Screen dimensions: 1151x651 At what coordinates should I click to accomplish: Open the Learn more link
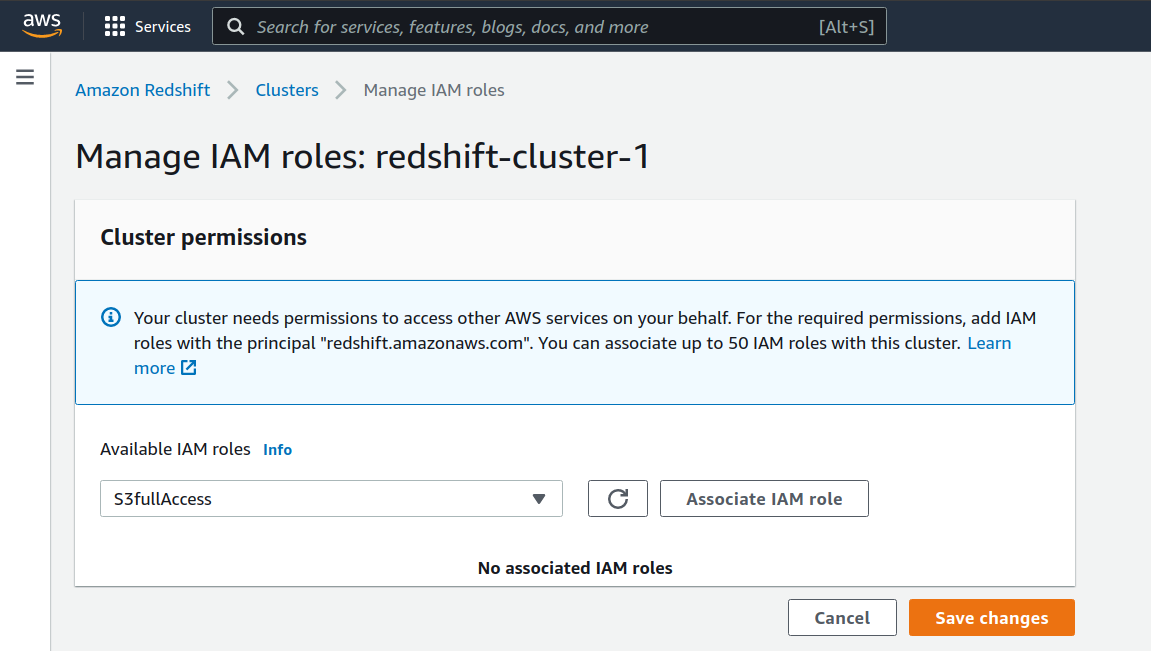(988, 343)
